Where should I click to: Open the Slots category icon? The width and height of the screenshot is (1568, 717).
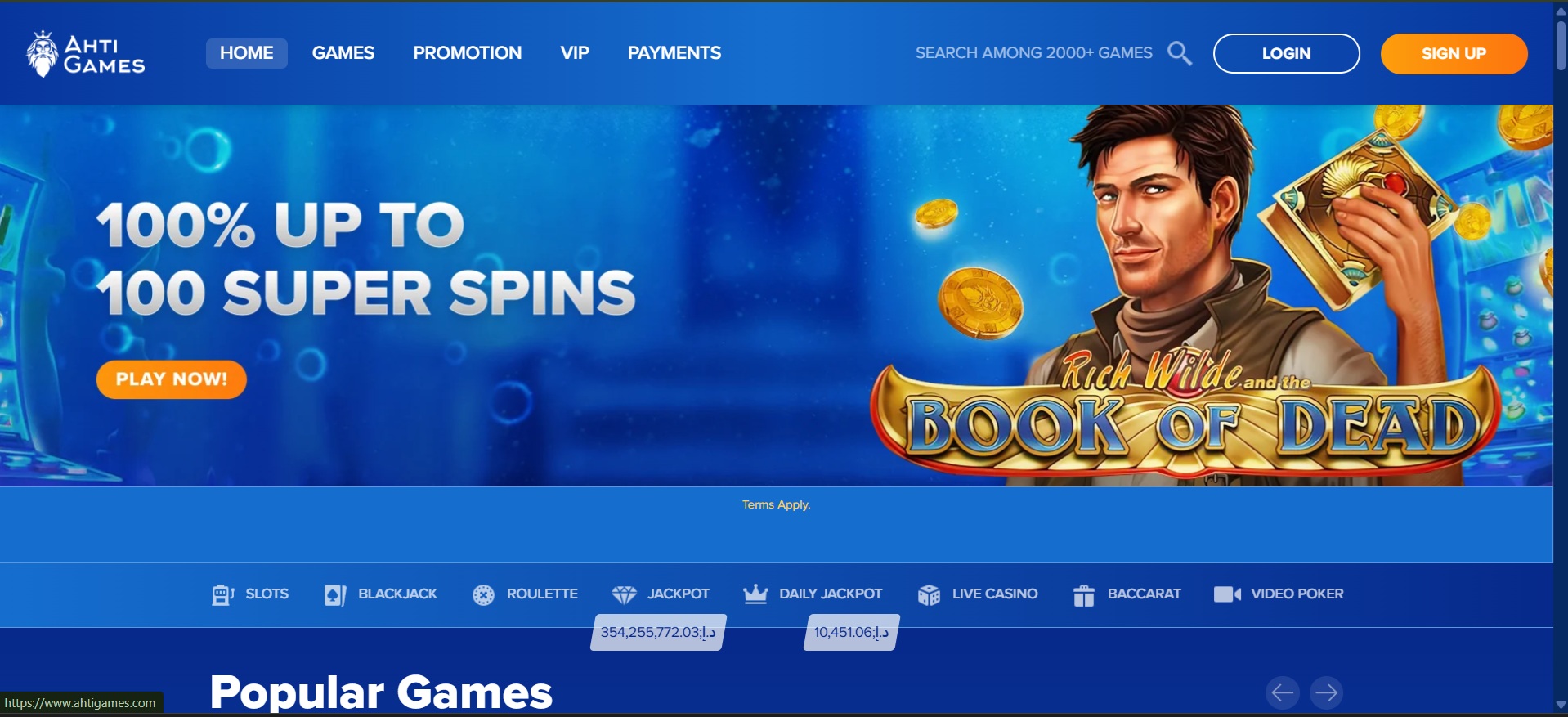222,594
